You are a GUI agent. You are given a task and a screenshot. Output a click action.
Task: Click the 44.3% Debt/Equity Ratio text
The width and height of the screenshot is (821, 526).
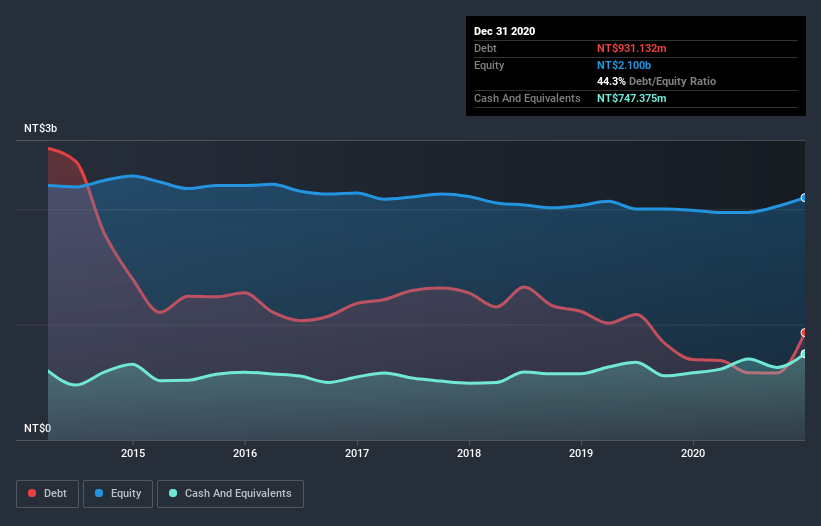[x=656, y=81]
